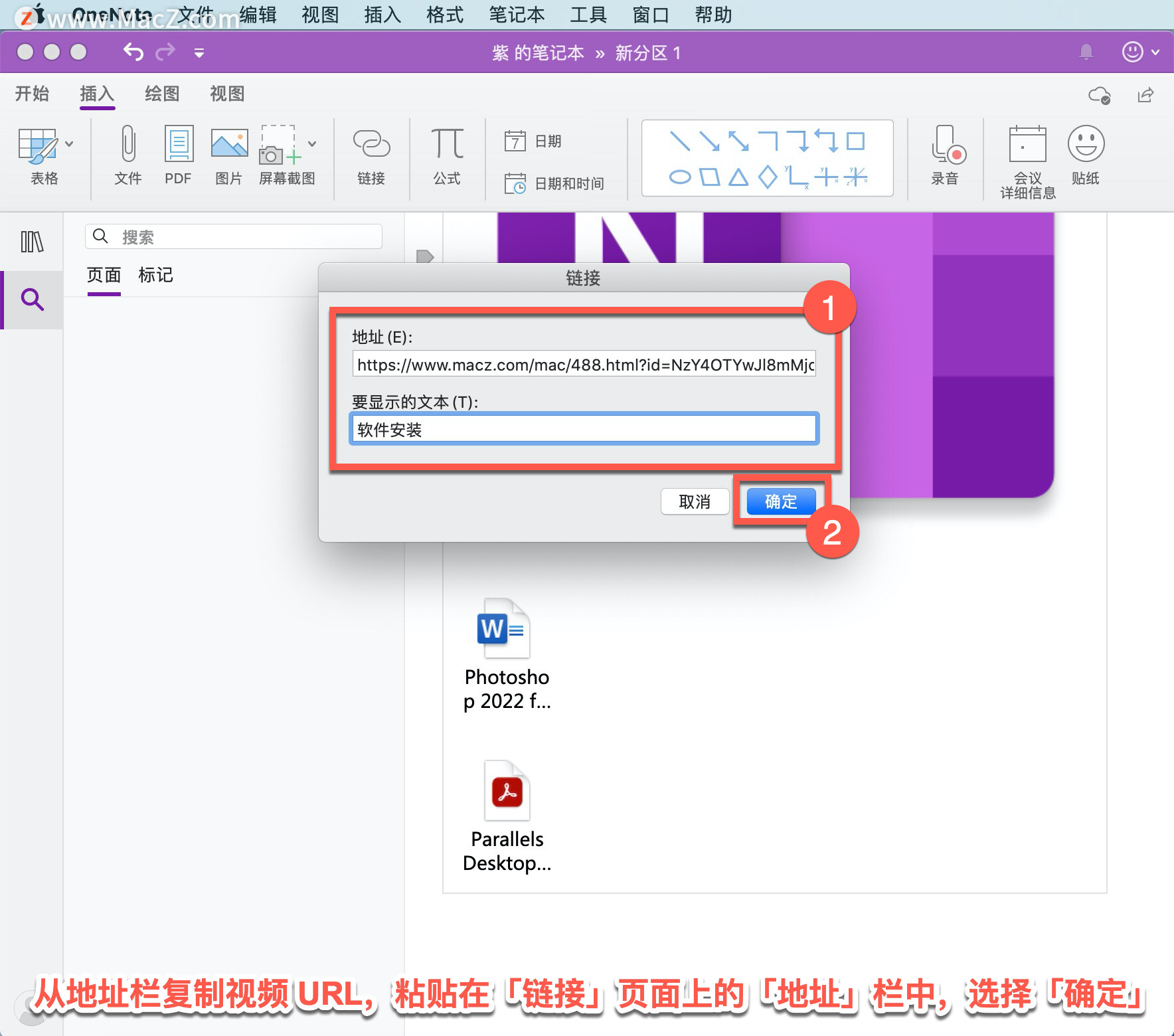1174x1036 pixels.
Task: Confirm the link with 确定
Action: pyautogui.click(x=781, y=501)
